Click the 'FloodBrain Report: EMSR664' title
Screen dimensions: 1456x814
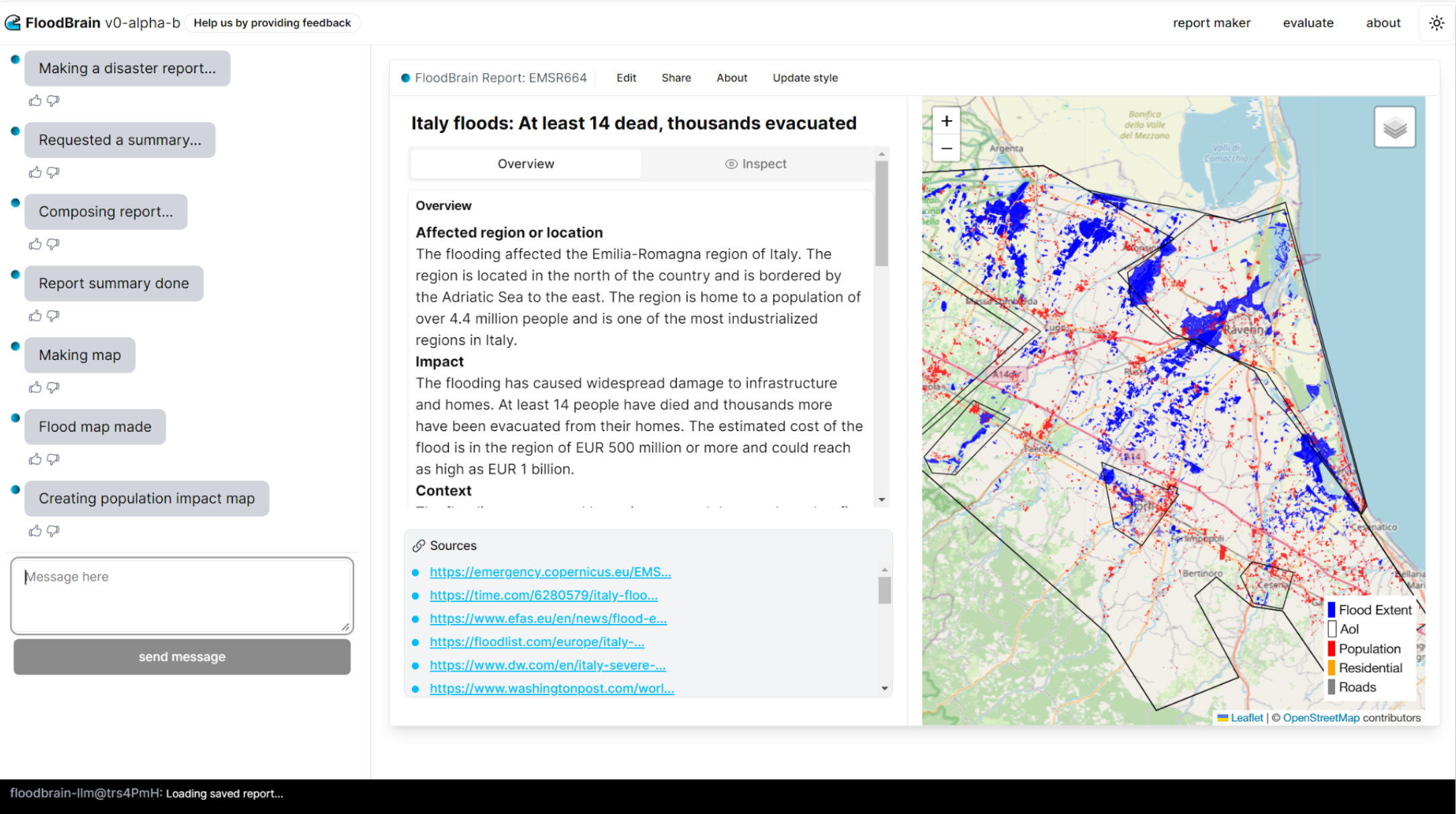501,78
